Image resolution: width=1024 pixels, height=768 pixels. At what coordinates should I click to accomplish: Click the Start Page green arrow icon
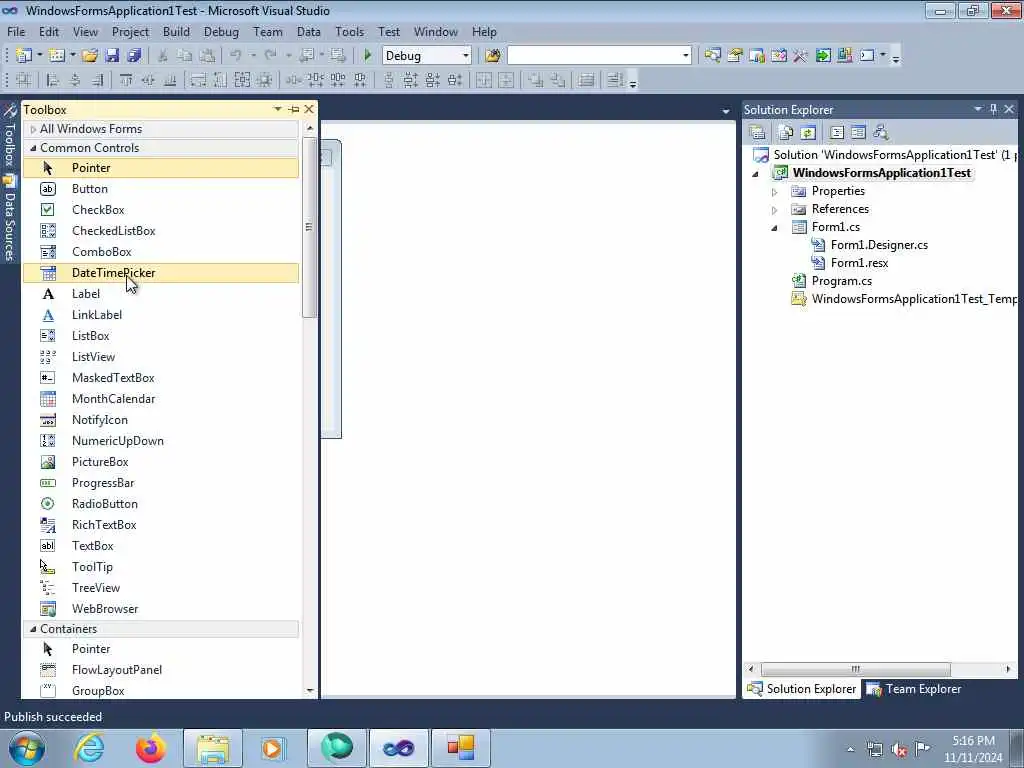[x=823, y=56]
